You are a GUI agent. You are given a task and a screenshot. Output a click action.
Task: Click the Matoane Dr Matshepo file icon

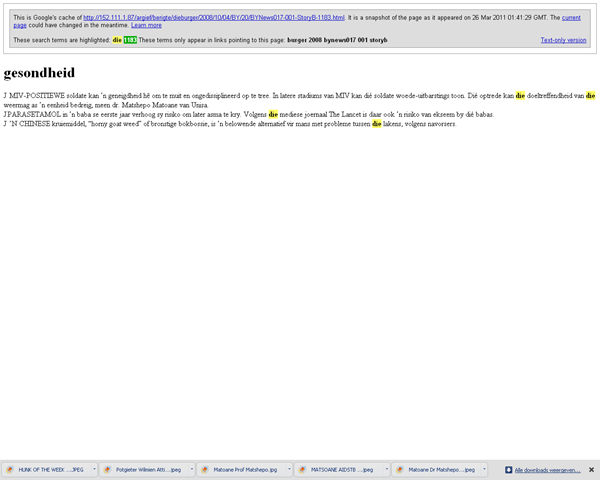coord(399,470)
